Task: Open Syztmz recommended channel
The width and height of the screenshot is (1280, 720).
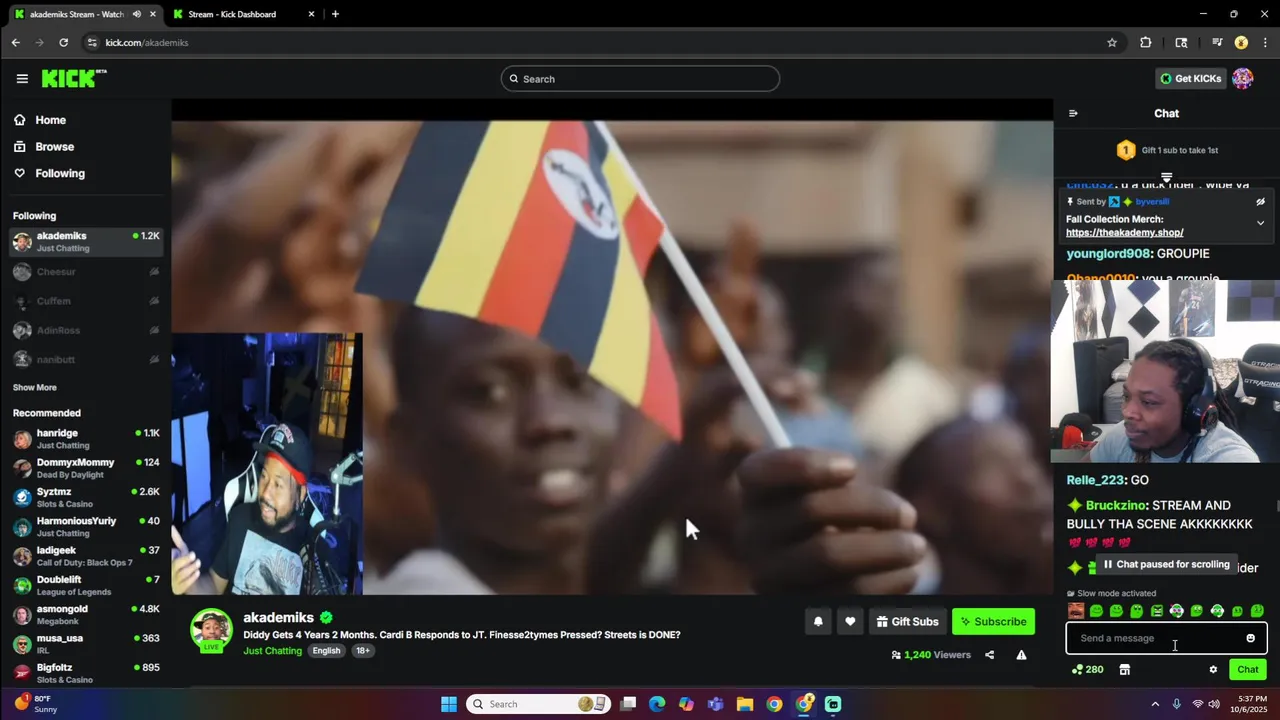Action: [x=86, y=497]
